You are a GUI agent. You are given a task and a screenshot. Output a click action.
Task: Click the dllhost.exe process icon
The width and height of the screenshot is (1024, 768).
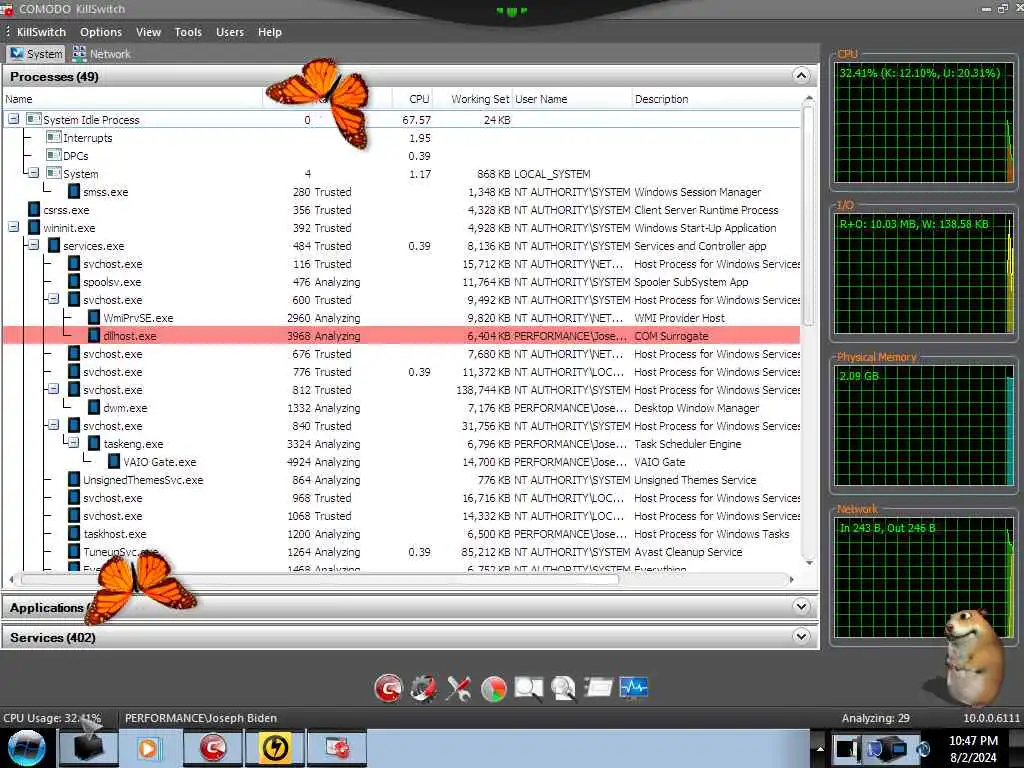click(94, 336)
